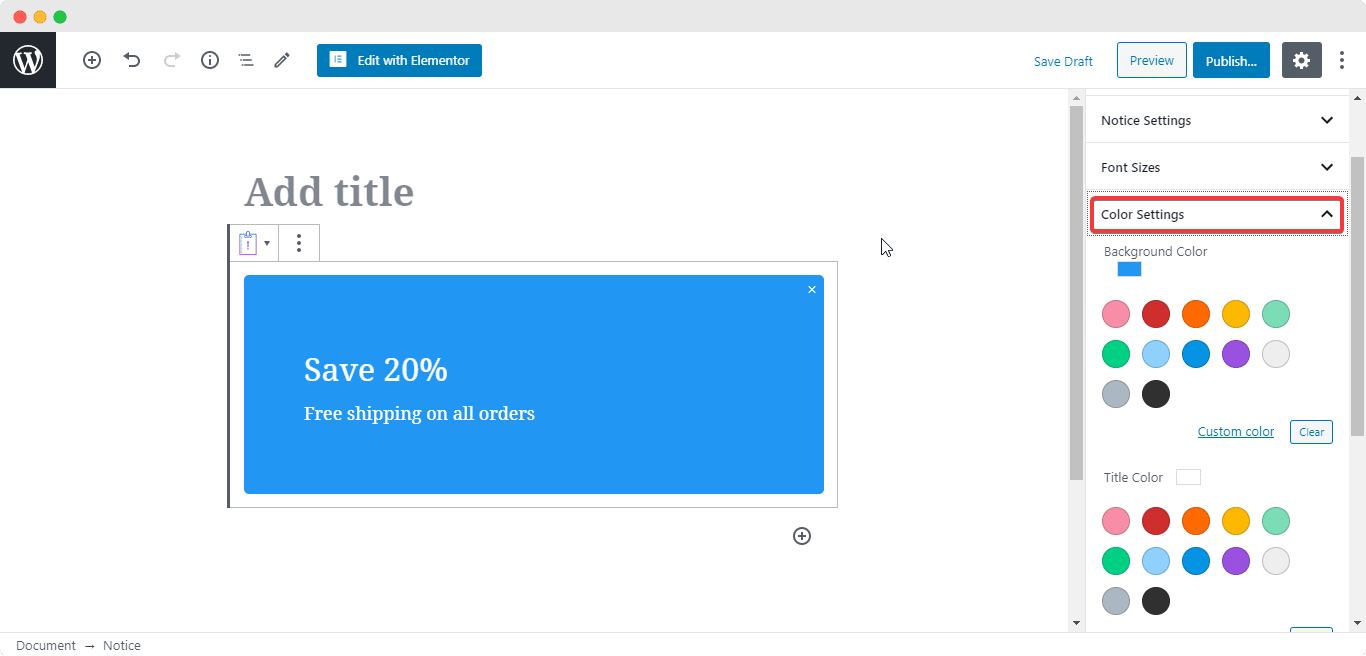Undo the last change
The width and height of the screenshot is (1366, 656).
point(132,60)
